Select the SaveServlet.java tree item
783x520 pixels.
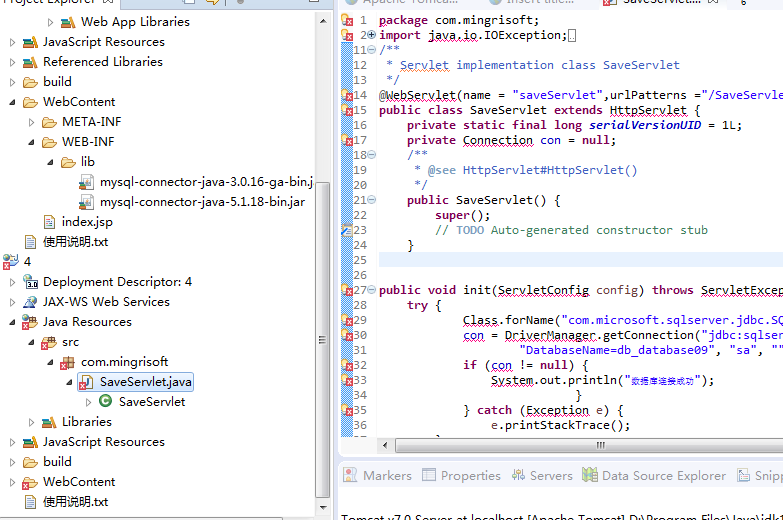(135, 382)
